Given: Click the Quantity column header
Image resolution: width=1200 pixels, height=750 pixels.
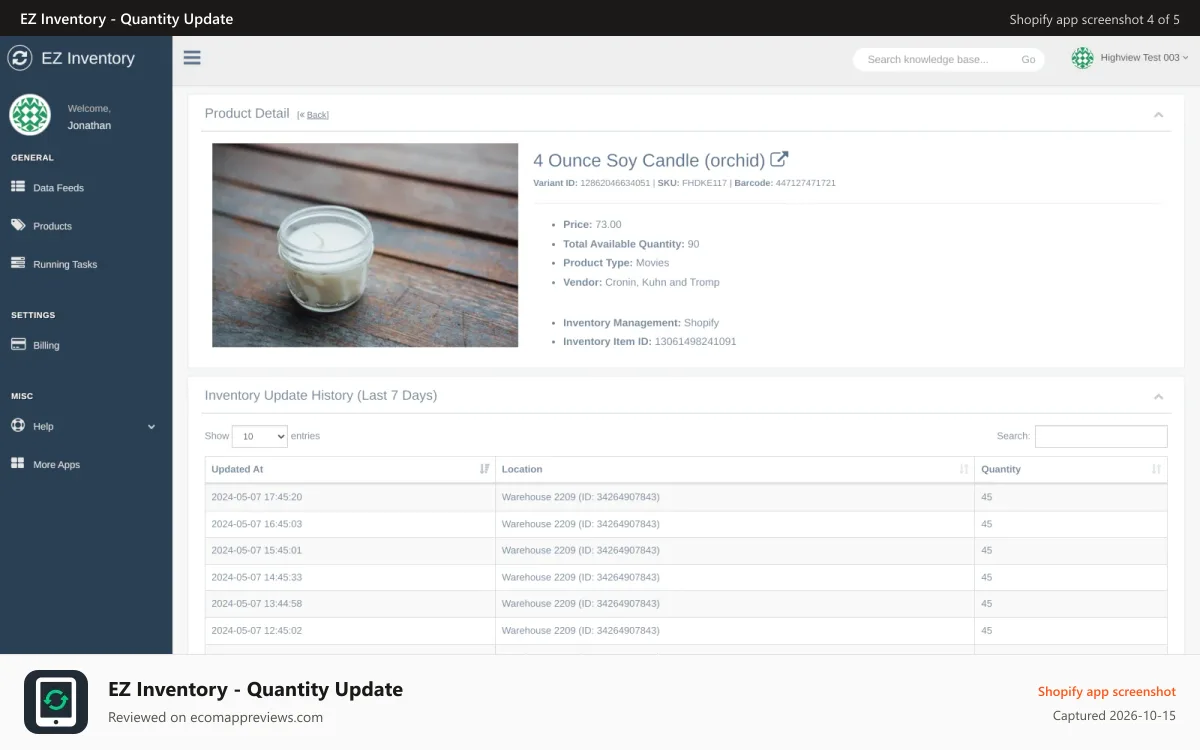Looking at the screenshot, I should pos(1071,469).
